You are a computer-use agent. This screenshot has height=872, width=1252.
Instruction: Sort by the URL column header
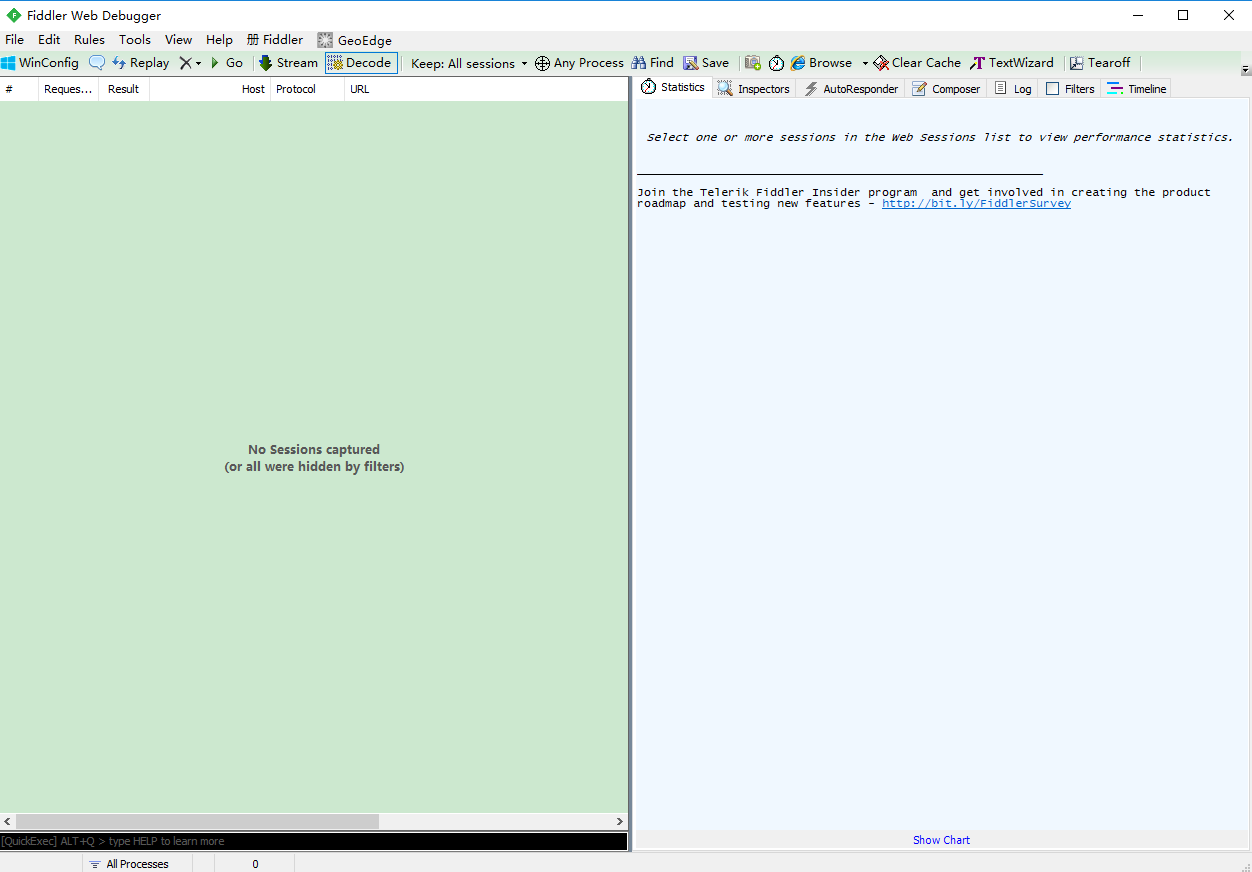click(x=486, y=89)
